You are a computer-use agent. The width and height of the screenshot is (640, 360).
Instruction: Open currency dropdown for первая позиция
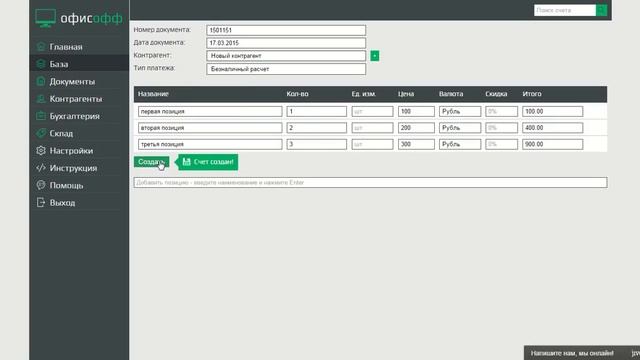460,111
